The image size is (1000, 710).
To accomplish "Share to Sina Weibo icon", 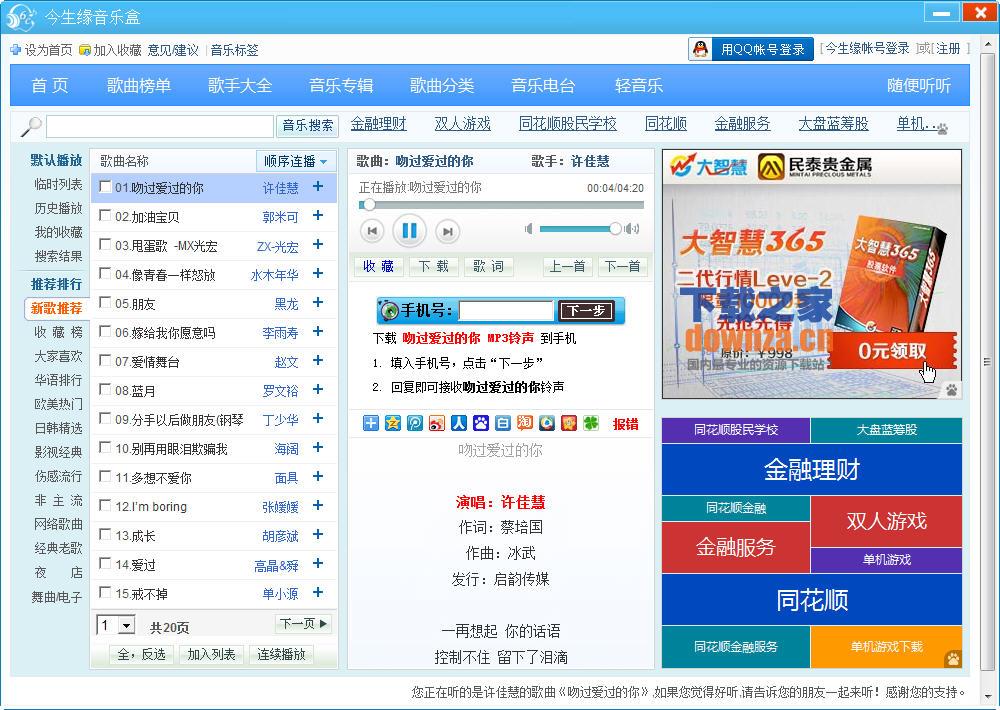I will (437, 423).
